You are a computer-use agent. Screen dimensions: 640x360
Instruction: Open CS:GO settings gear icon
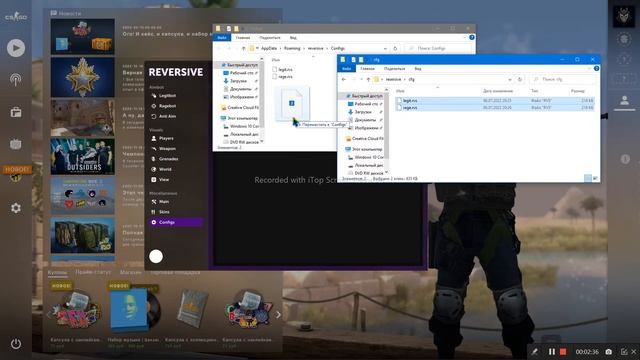coord(16,208)
